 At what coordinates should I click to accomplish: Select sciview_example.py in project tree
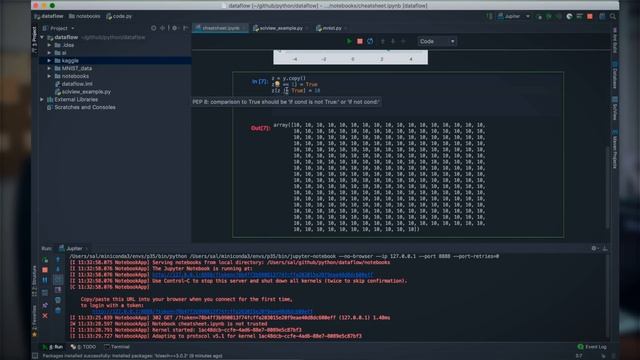point(83,91)
